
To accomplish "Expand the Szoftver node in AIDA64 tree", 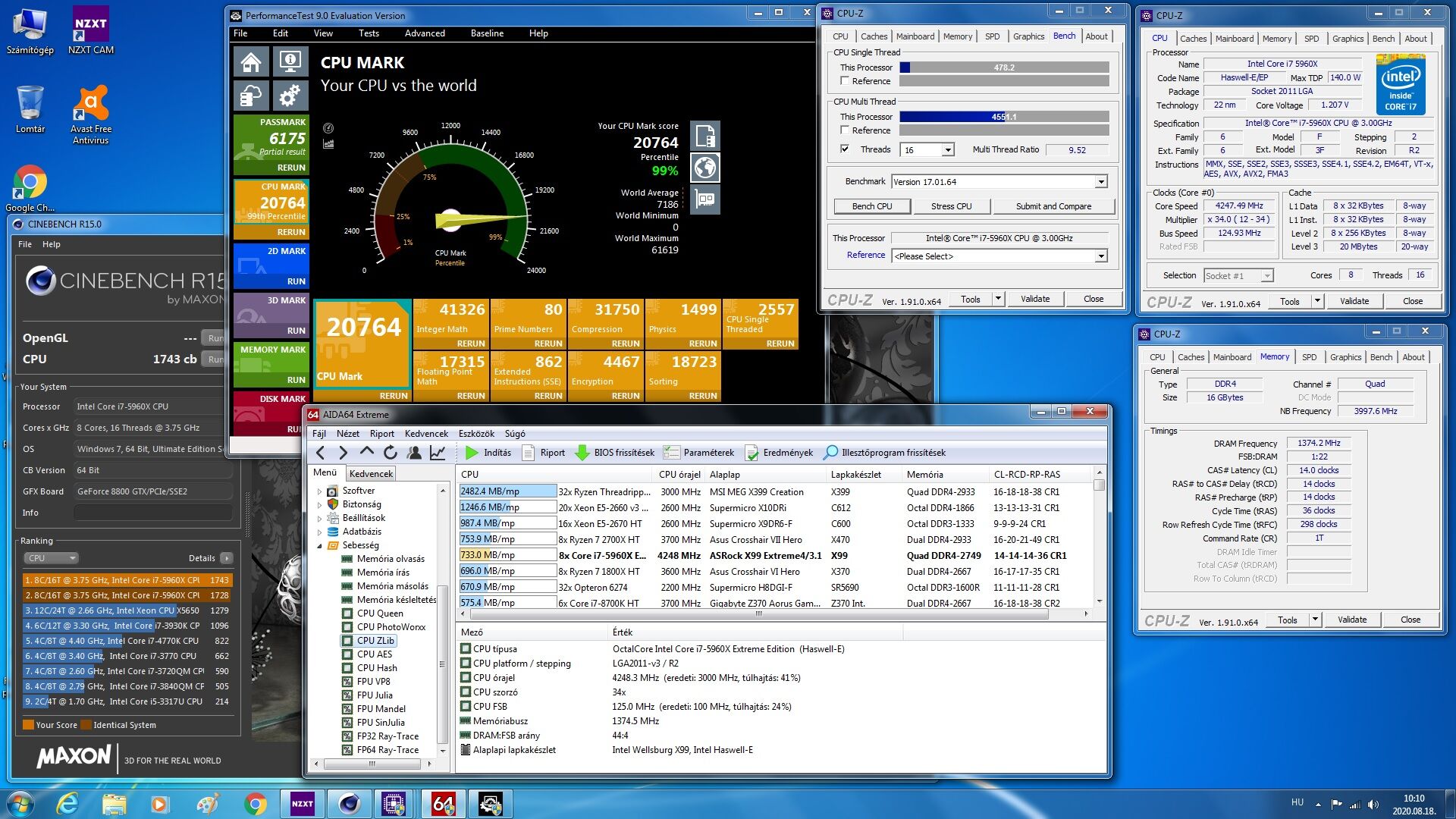I will tap(319, 491).
